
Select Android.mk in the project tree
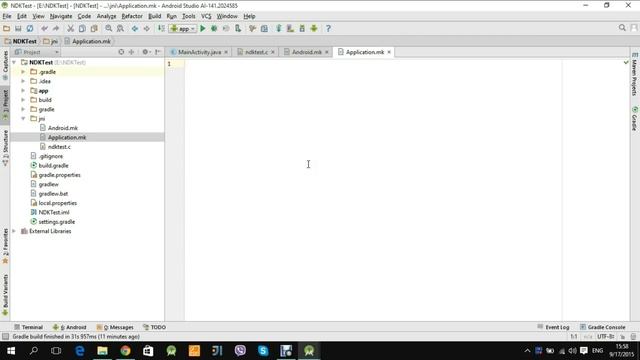point(62,128)
